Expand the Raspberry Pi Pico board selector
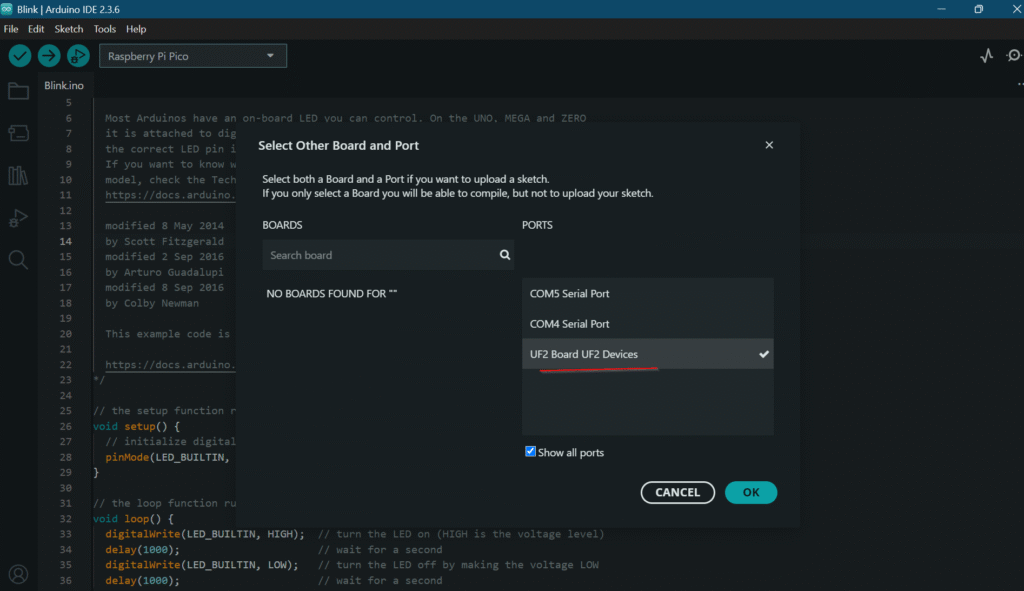The width and height of the screenshot is (1024, 591). point(193,56)
